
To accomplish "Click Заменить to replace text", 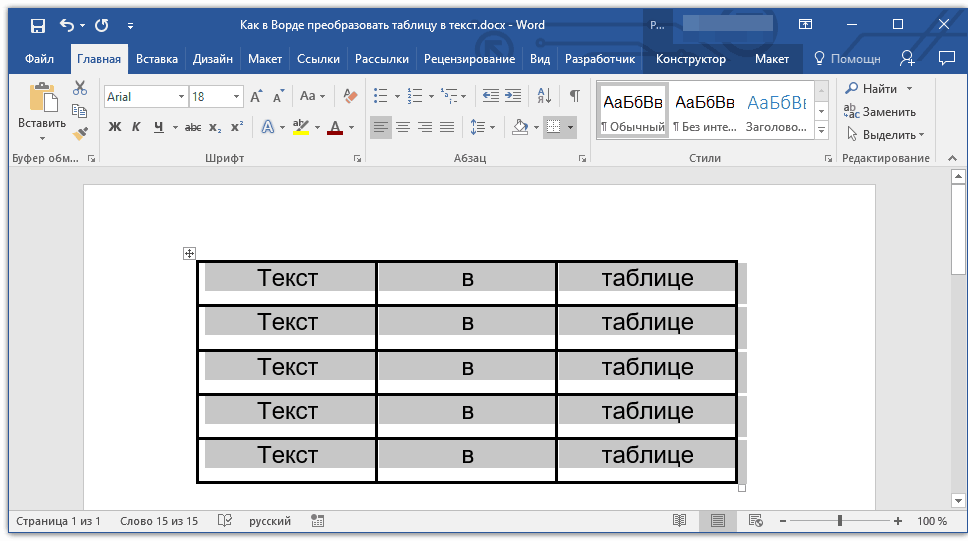I will coord(880,112).
